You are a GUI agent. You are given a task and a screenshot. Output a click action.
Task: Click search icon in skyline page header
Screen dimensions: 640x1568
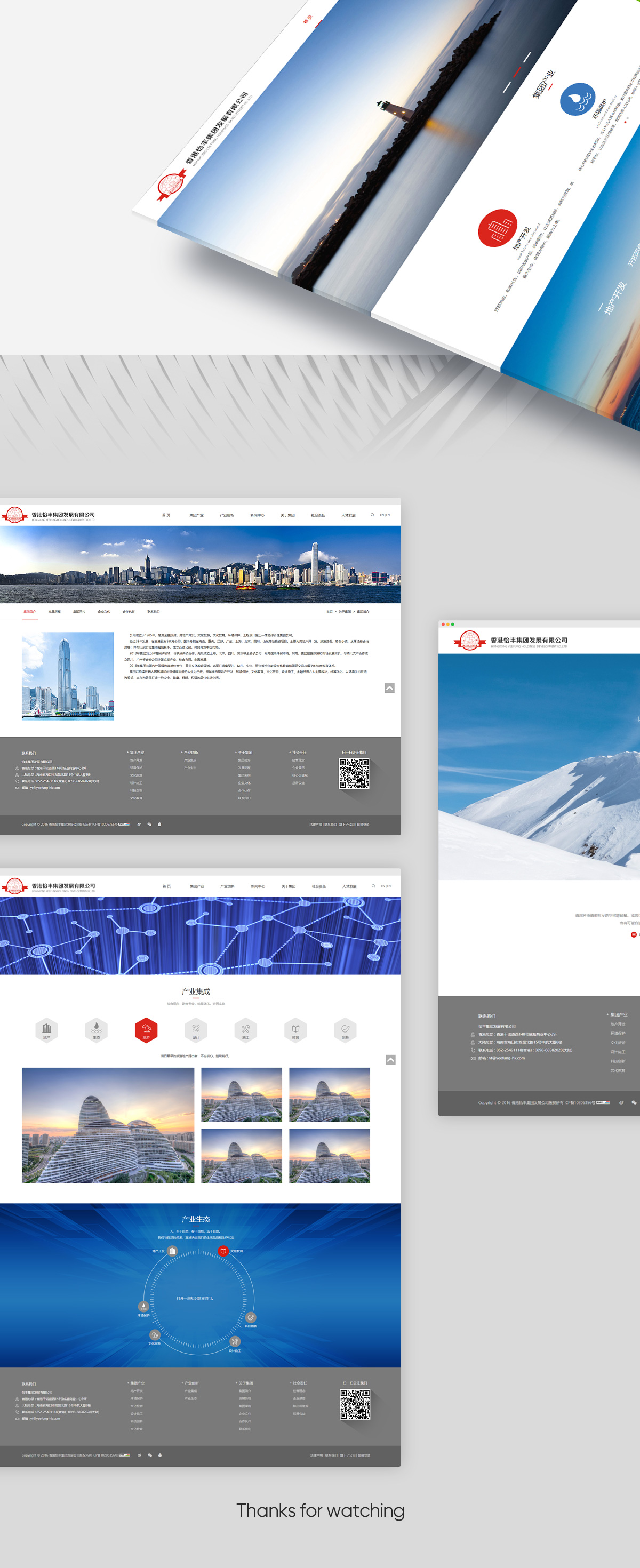372,515
